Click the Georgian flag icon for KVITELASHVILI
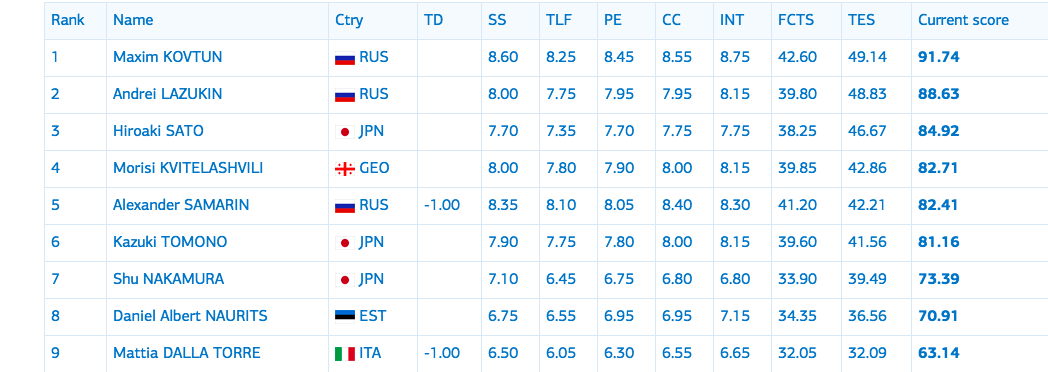The height and width of the screenshot is (372, 1048). (345, 169)
